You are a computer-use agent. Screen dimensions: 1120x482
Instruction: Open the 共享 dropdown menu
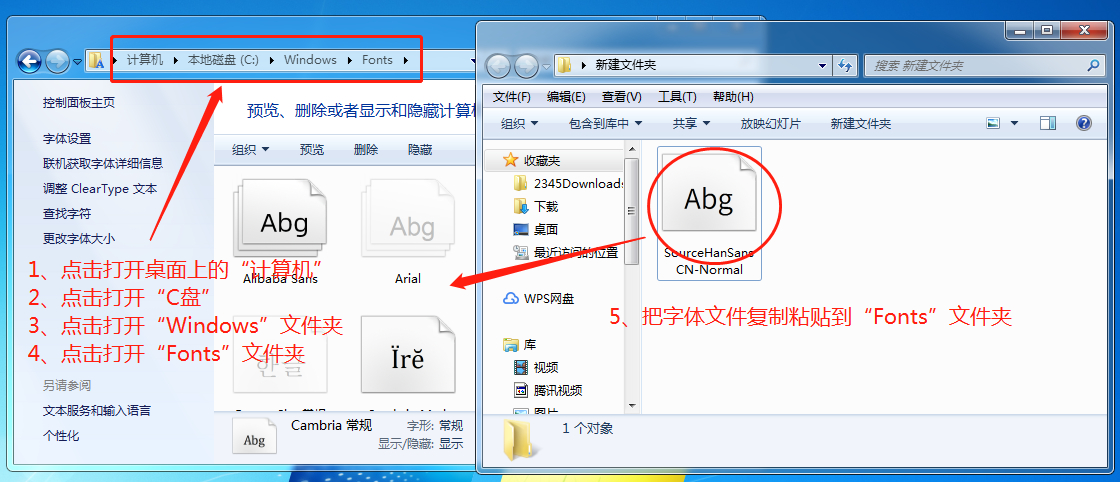pos(690,124)
